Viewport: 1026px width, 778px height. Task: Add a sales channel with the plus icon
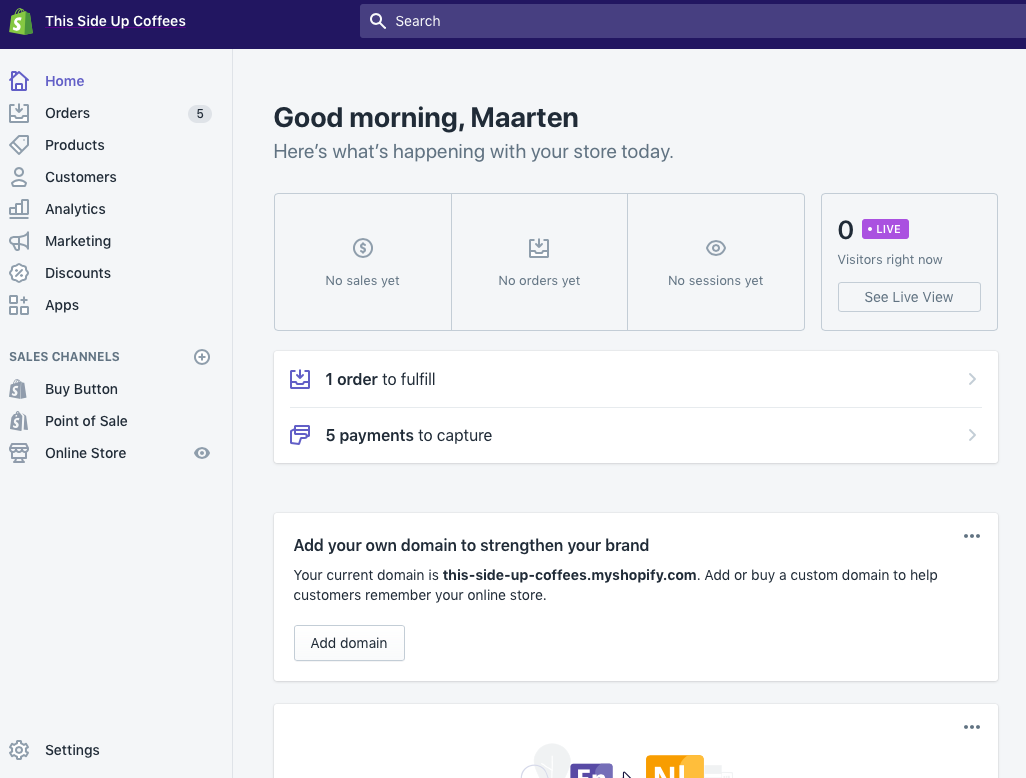[202, 357]
